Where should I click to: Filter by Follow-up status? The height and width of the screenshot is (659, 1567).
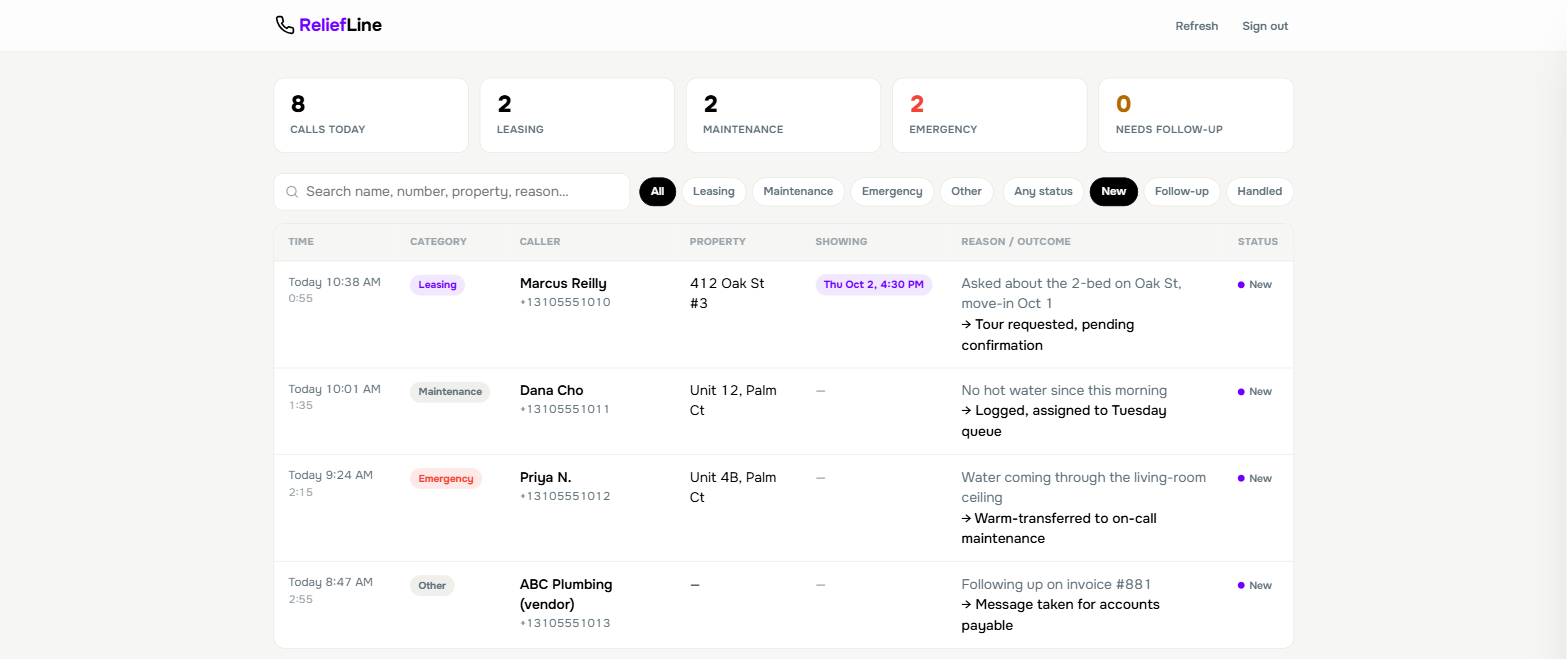click(1181, 191)
